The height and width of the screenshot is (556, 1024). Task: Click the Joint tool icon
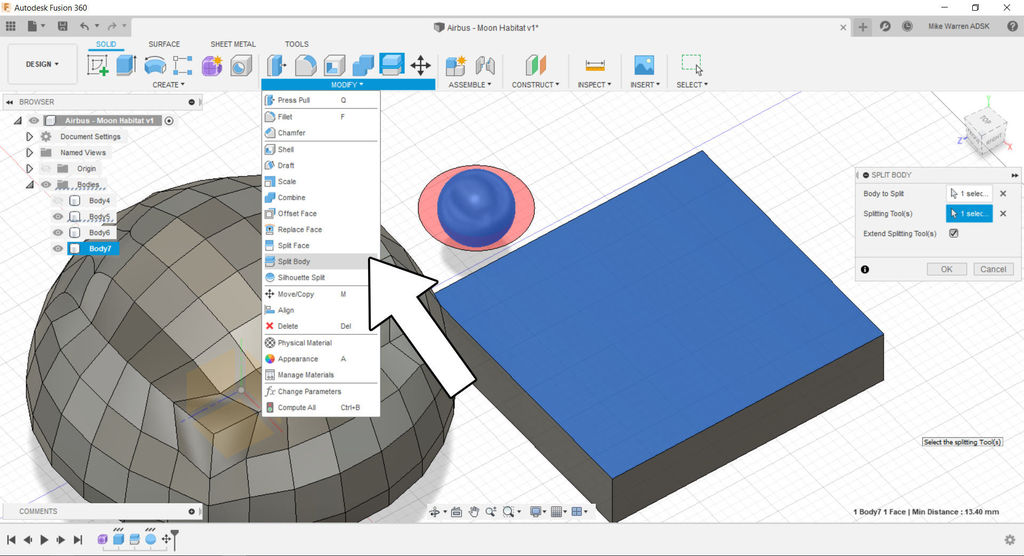(x=485, y=65)
